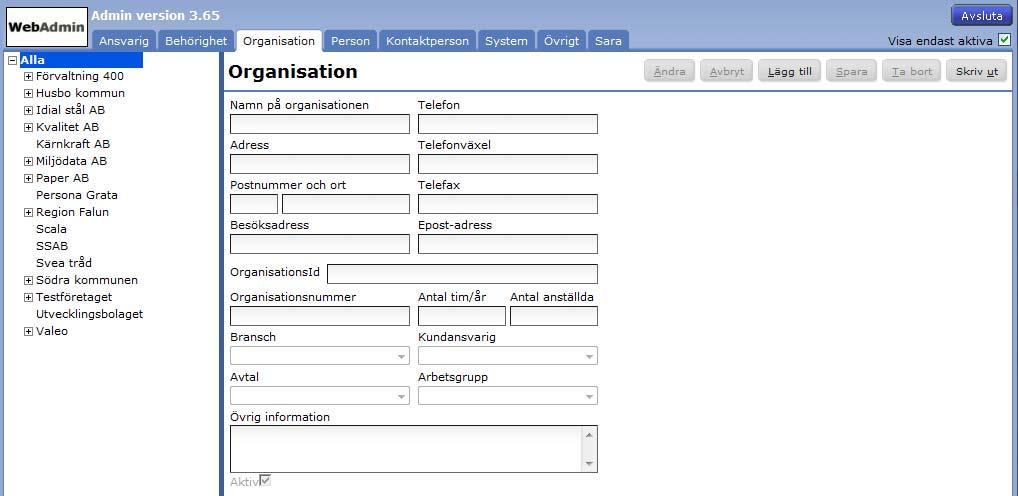Collapse the Alla tree root
1018x496 pixels.
coord(12,60)
